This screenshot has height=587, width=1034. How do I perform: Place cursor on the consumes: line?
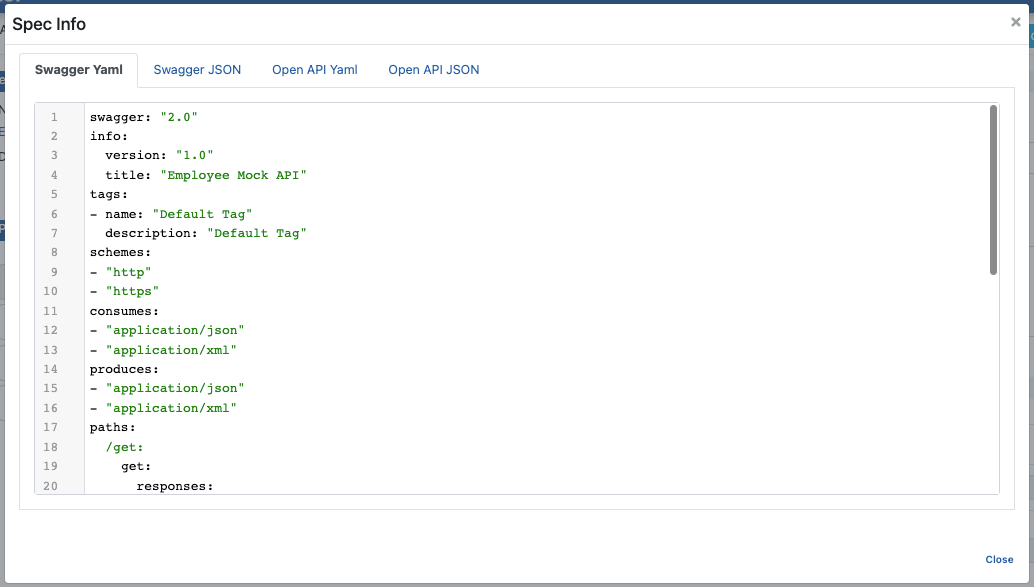pyautogui.click(x=123, y=311)
